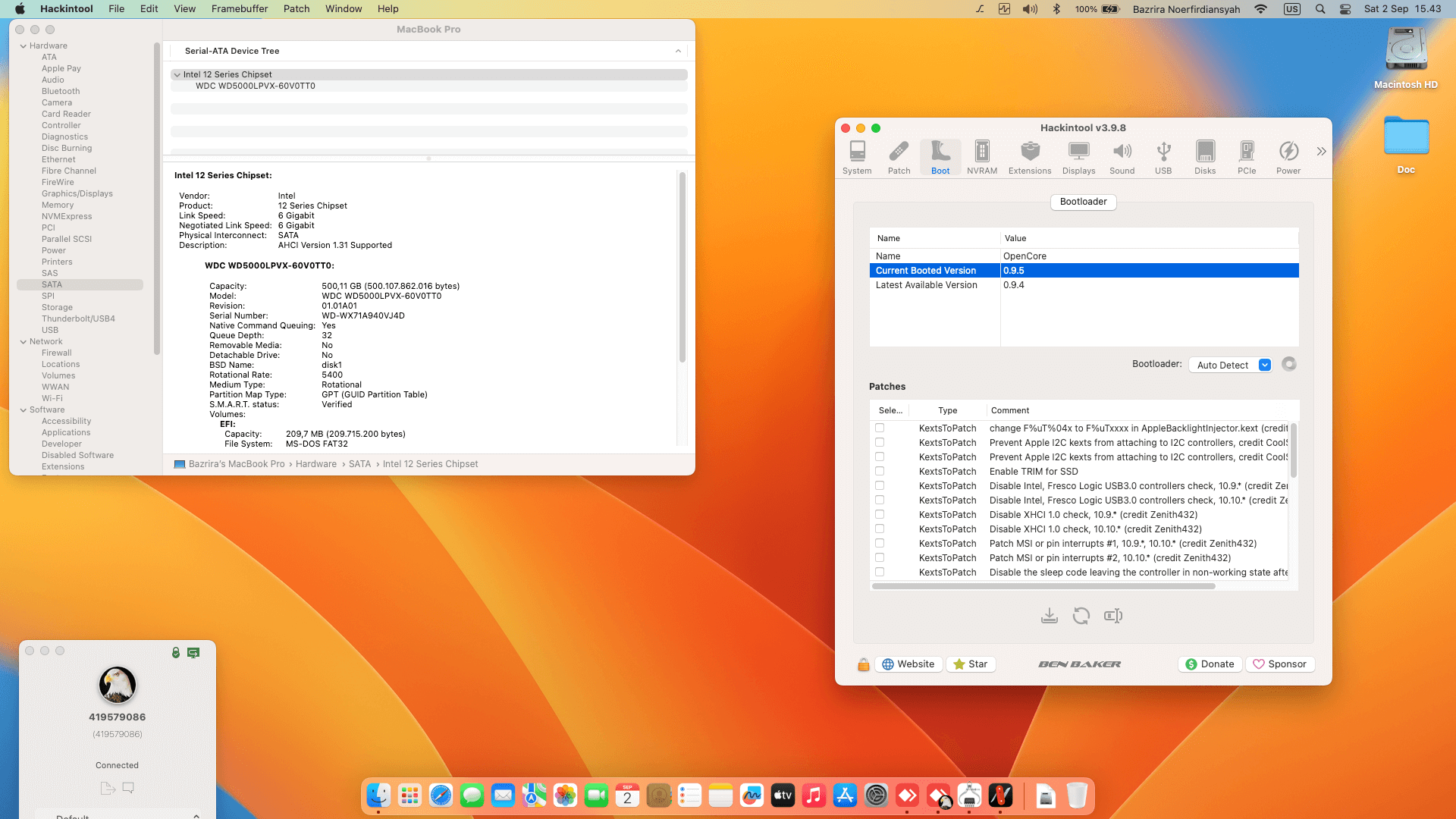This screenshot has height=819, width=1456.
Task: Enable the 'Enable TRIM for SSD' patch checkbox
Action: pyautogui.click(x=880, y=471)
